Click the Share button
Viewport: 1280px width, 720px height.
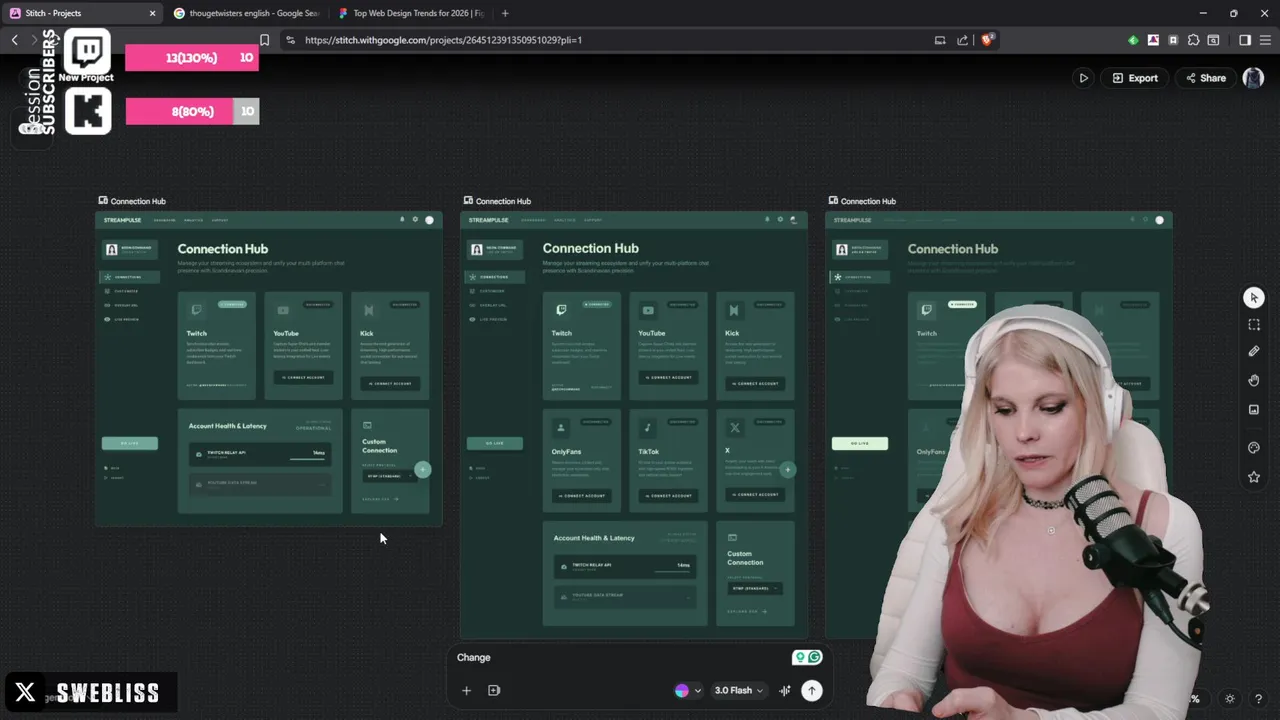[x=1206, y=78]
